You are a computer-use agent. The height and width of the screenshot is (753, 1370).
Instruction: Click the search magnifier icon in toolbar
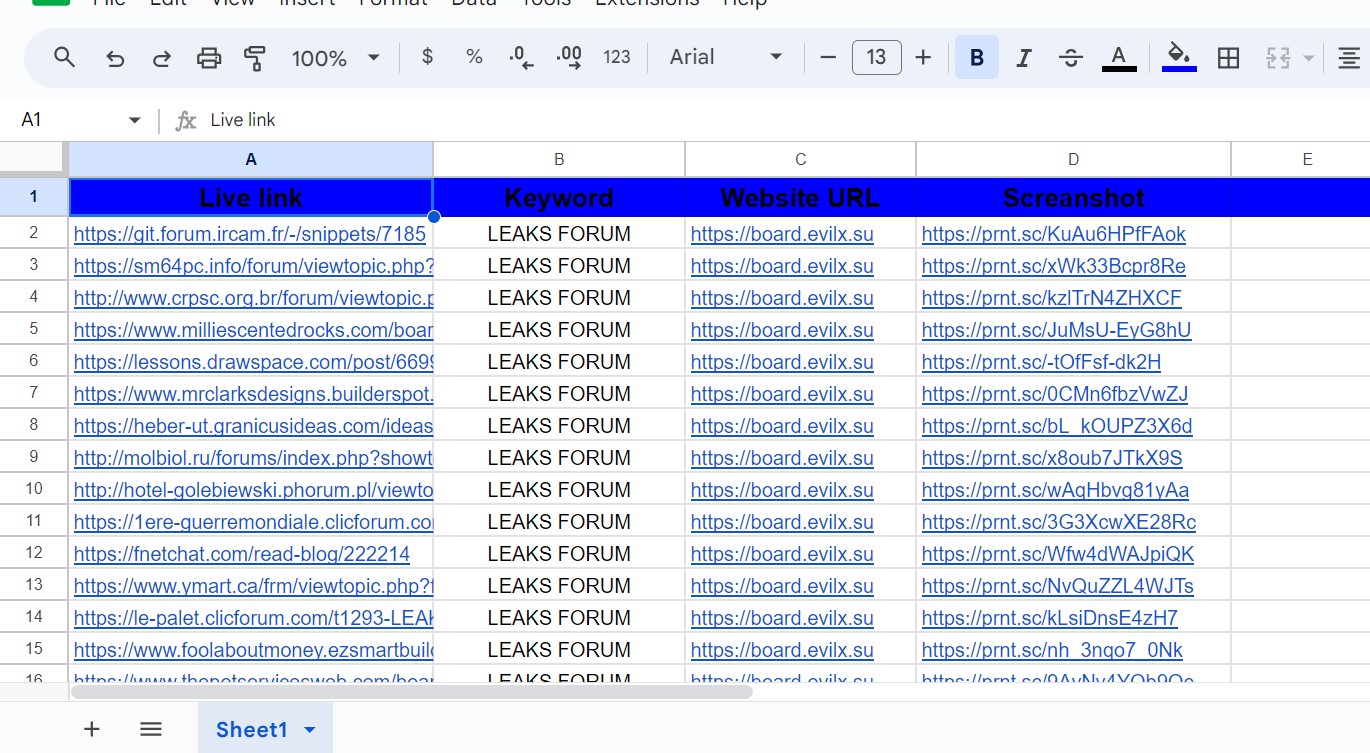pyautogui.click(x=64, y=58)
